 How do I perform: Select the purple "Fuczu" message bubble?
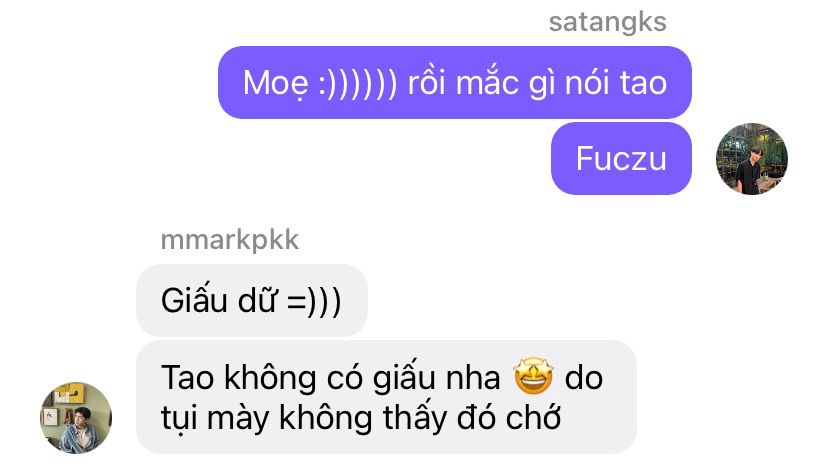pyautogui.click(x=621, y=158)
